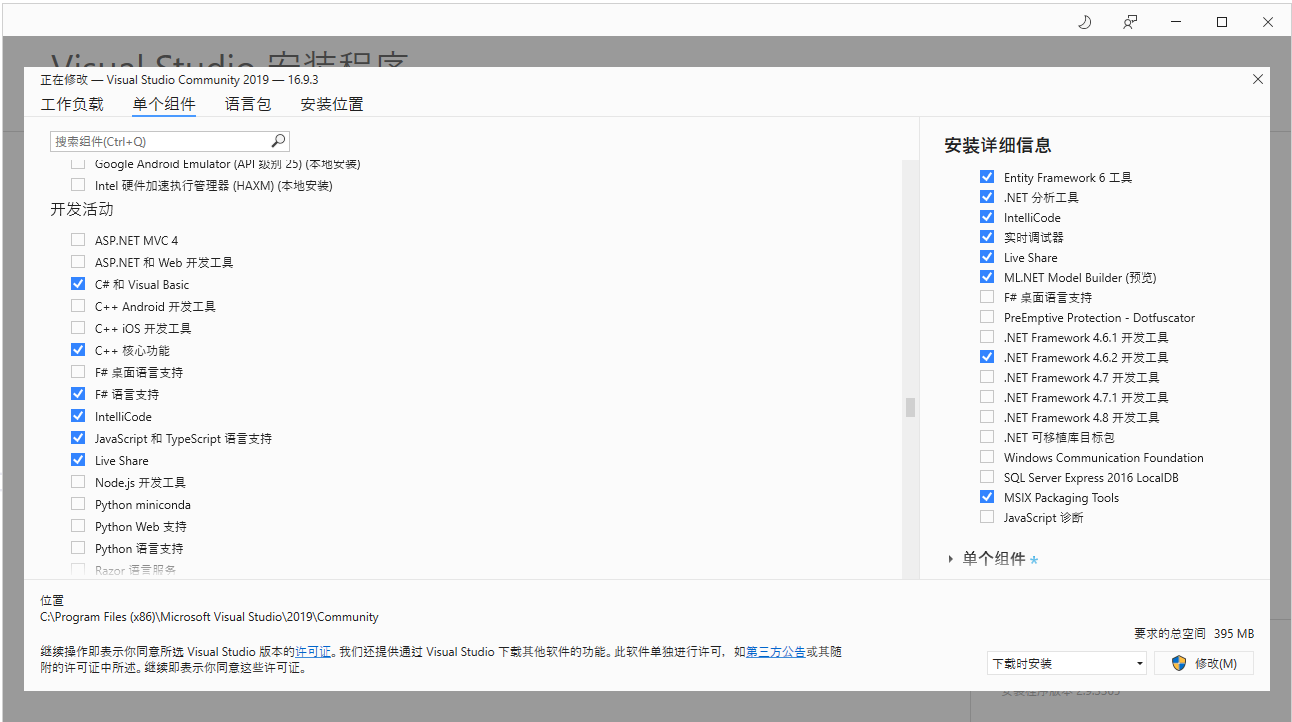Click the feedback pin icon in title bar

click(x=1130, y=22)
